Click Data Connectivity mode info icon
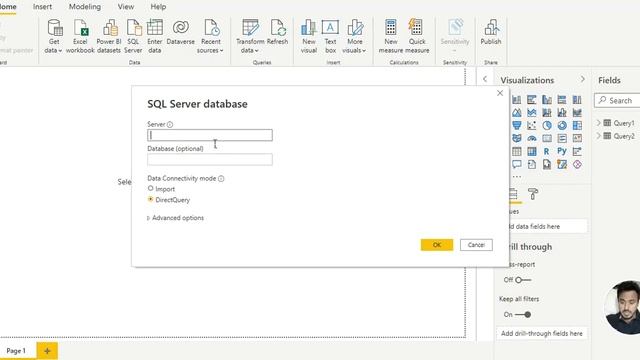 click(x=221, y=178)
